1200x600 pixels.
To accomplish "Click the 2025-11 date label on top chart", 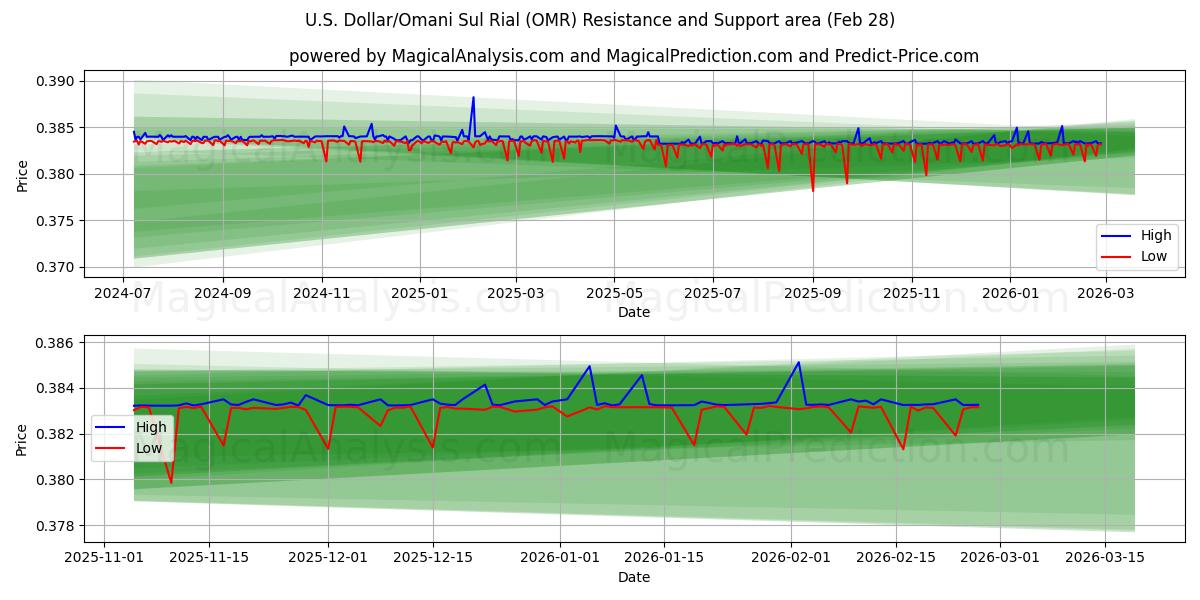I will pyautogui.click(x=911, y=293).
